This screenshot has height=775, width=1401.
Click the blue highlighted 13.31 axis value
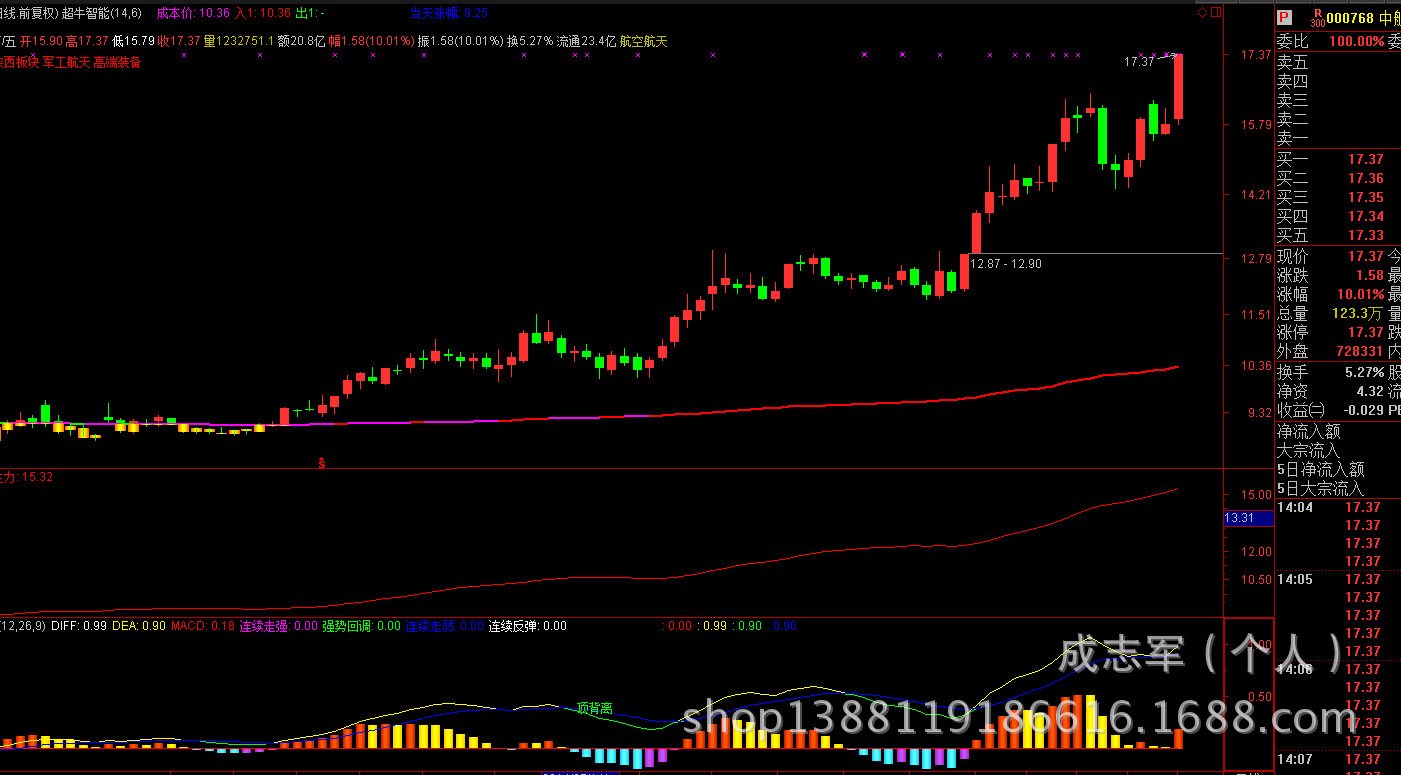(1248, 517)
